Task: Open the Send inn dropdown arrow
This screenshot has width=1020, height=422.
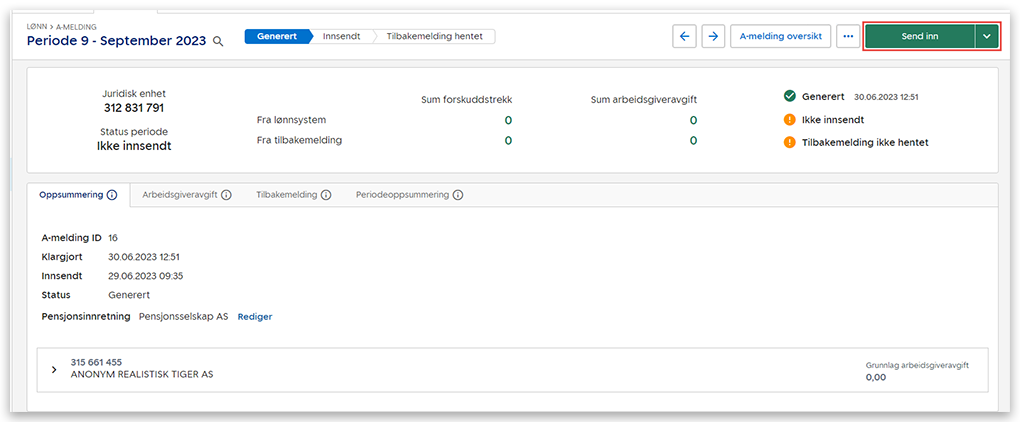Action: [x=987, y=36]
